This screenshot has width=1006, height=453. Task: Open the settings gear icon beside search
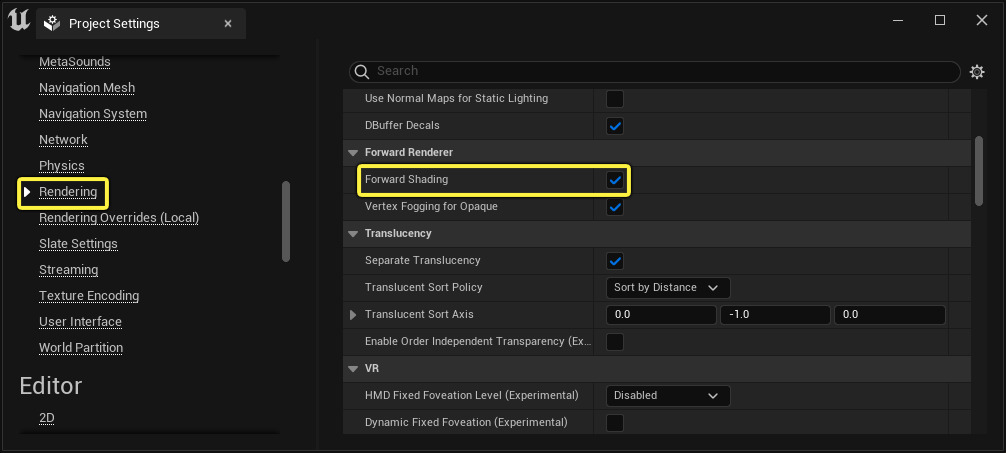977,72
